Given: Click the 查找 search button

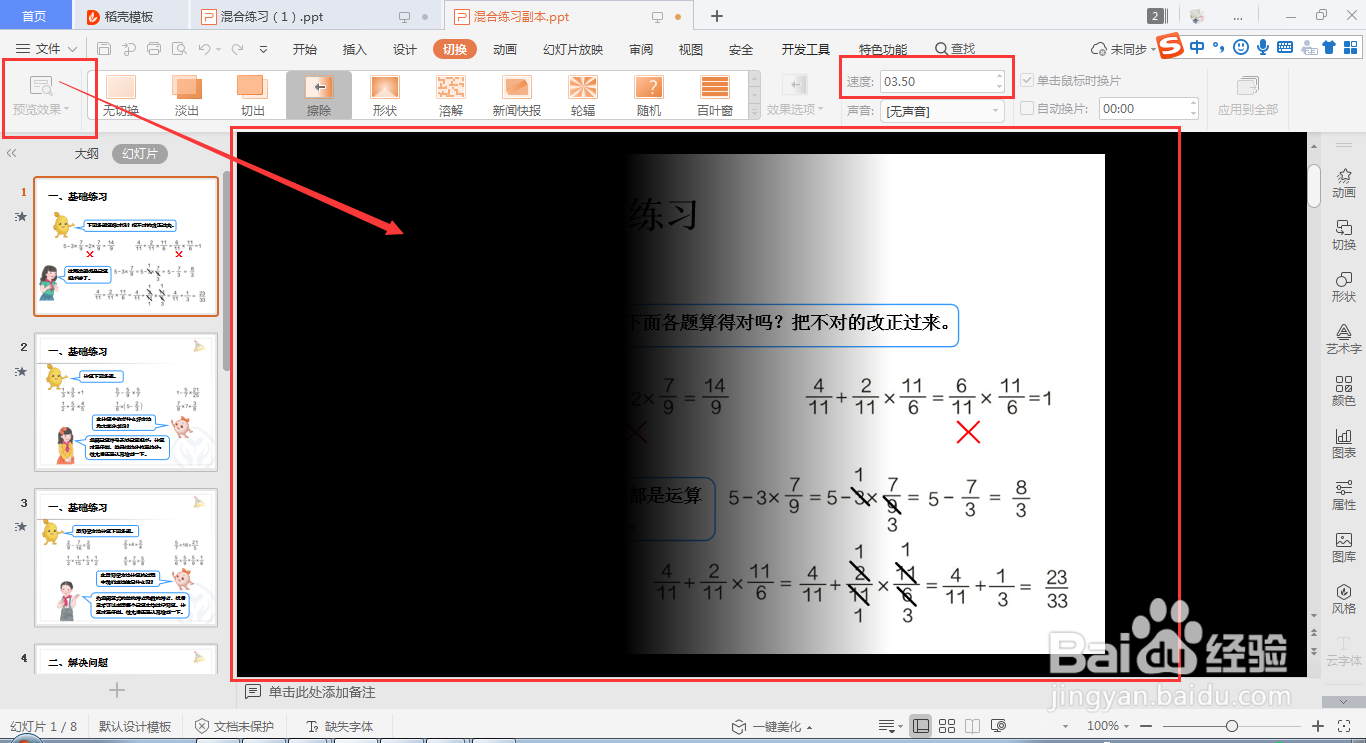Looking at the screenshot, I should click(x=955, y=49).
